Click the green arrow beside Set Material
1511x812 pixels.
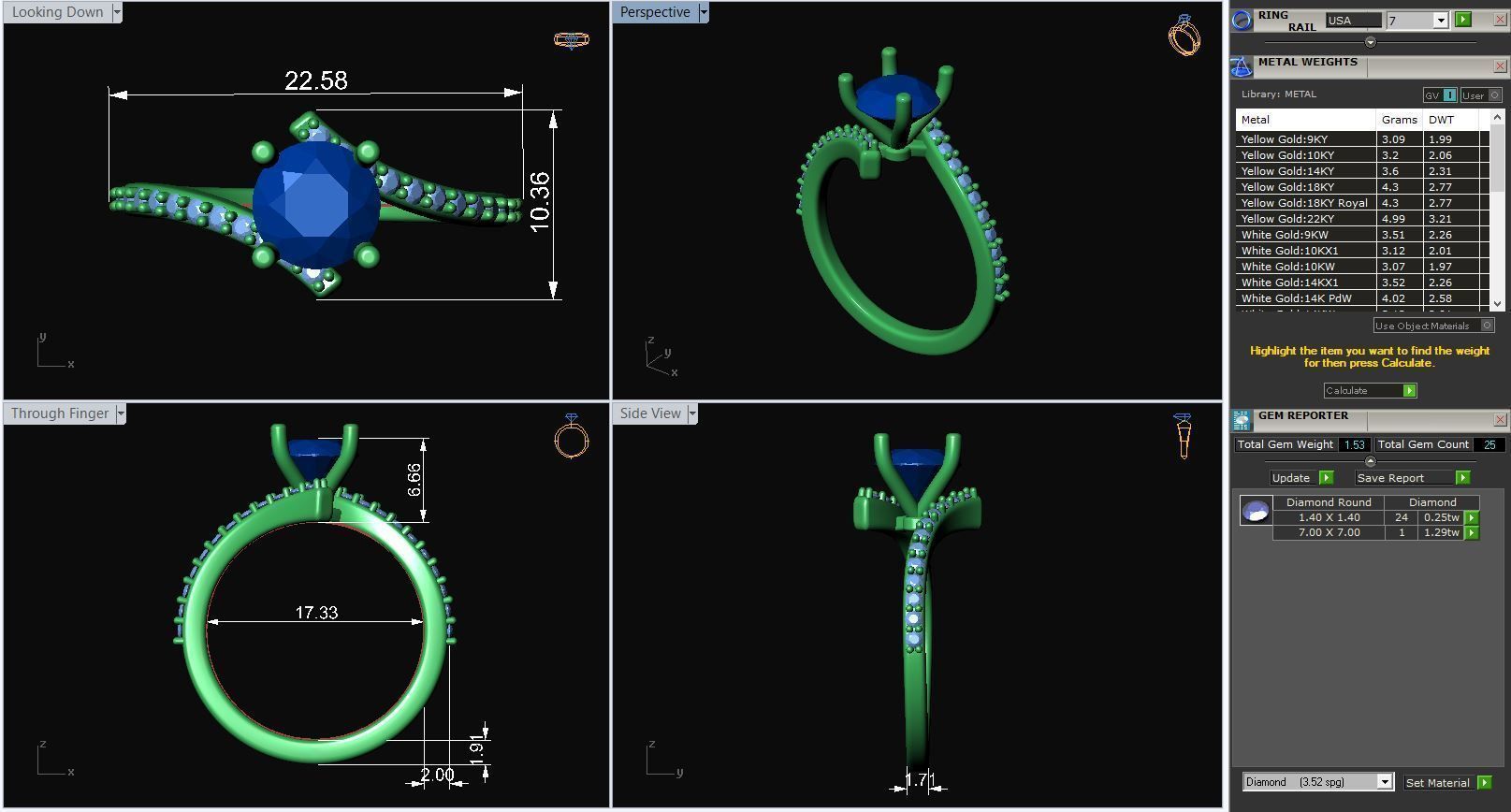tap(1484, 782)
